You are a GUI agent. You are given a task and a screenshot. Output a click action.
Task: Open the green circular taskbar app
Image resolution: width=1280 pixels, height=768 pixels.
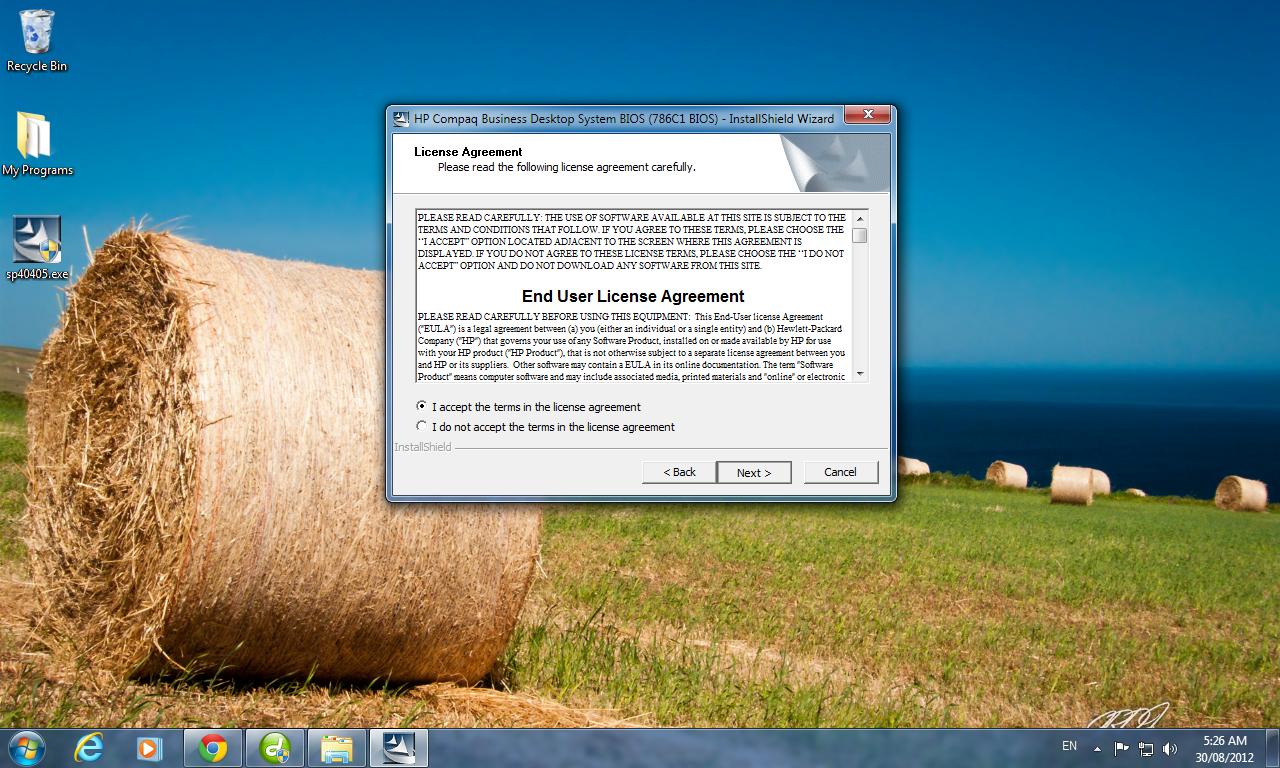point(275,748)
